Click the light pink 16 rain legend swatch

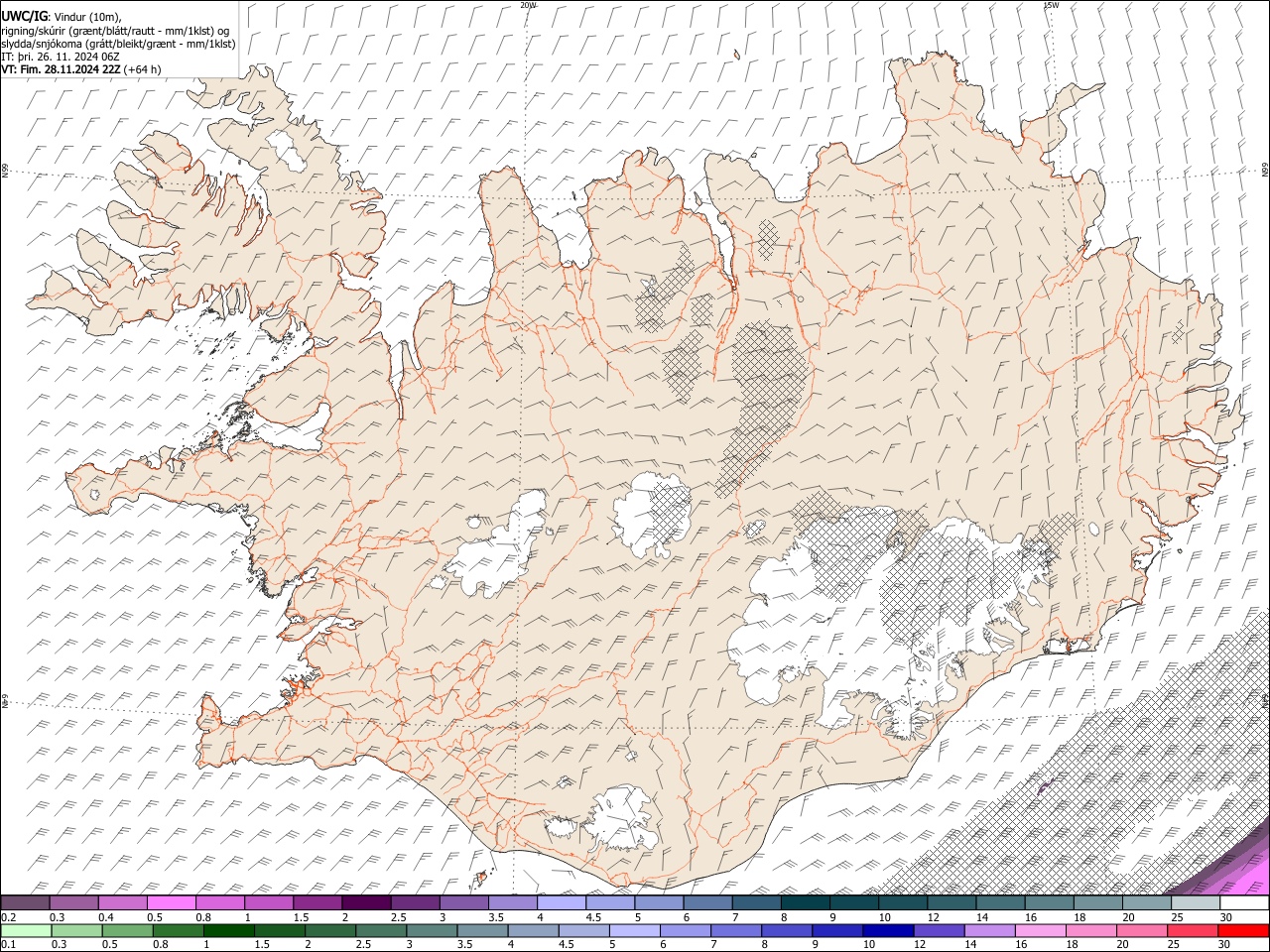point(1041,930)
